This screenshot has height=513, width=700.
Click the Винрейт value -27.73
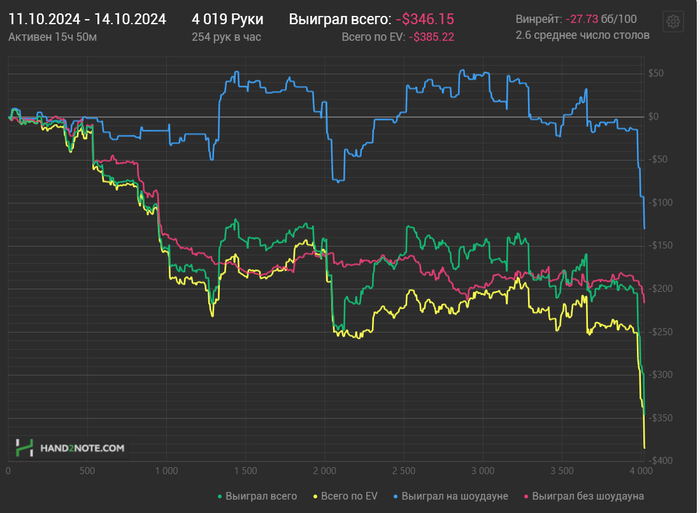pos(581,19)
